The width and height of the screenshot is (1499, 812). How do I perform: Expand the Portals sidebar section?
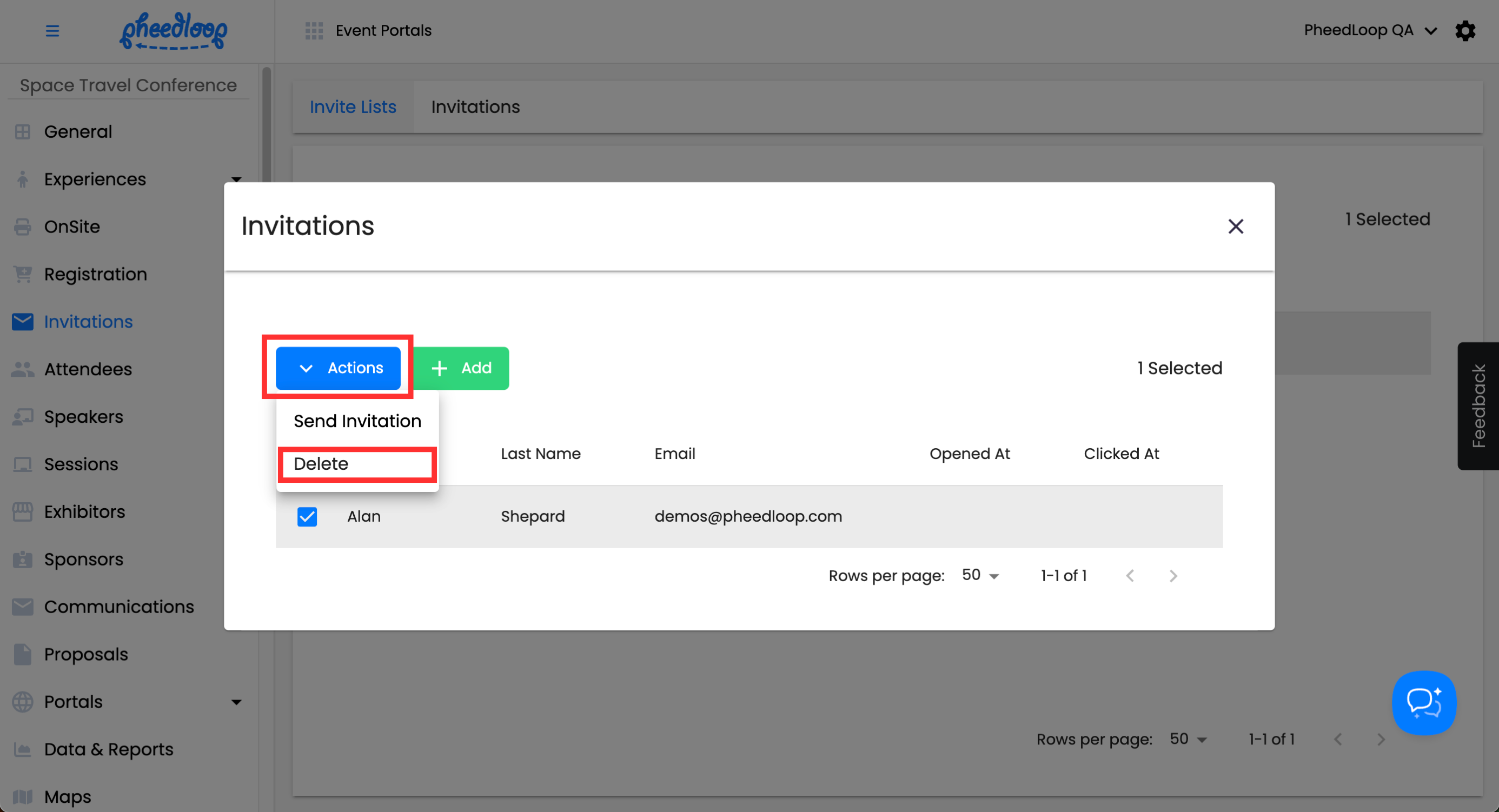(236, 702)
